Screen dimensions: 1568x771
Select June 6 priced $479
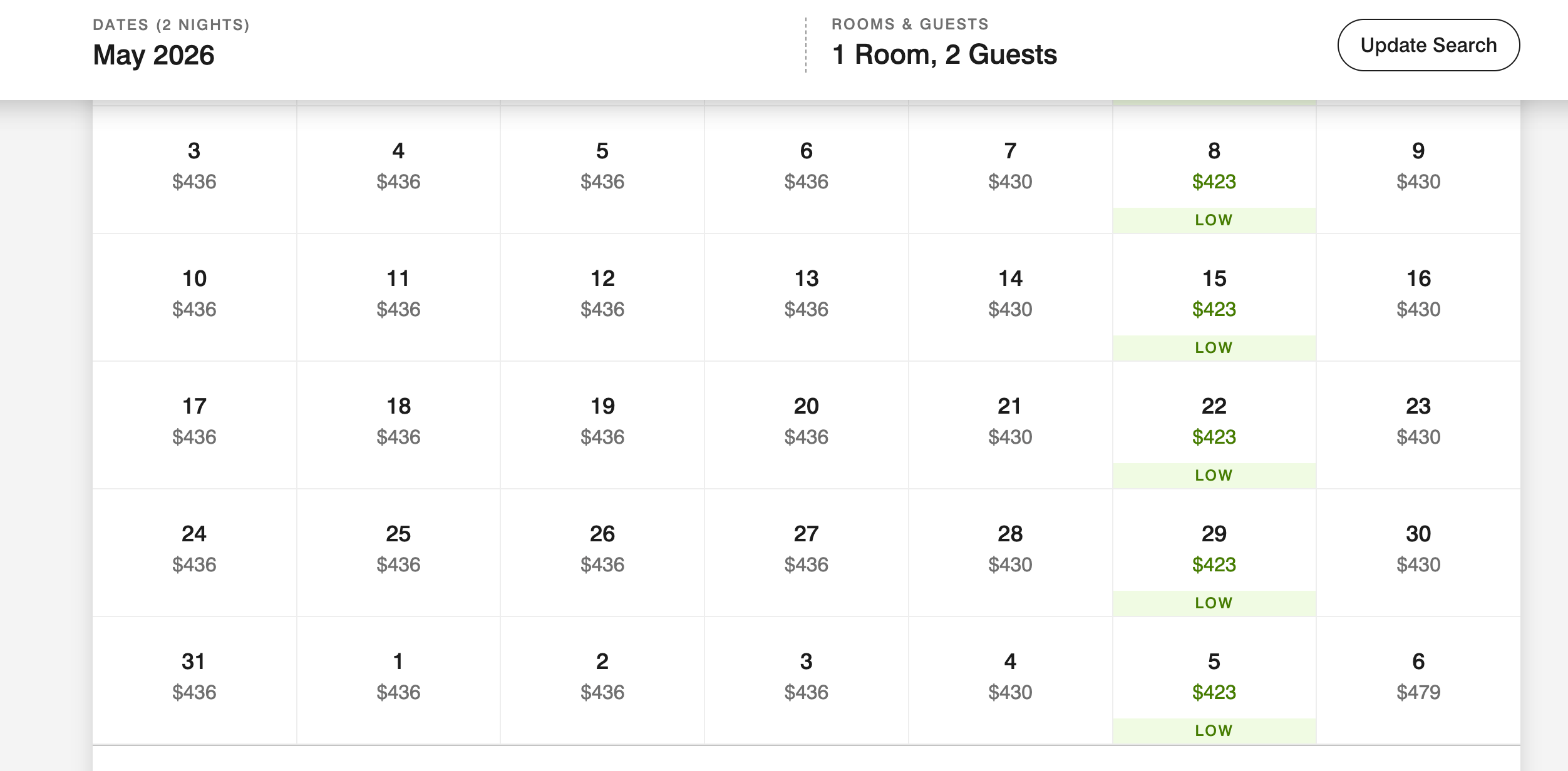pos(1418,680)
